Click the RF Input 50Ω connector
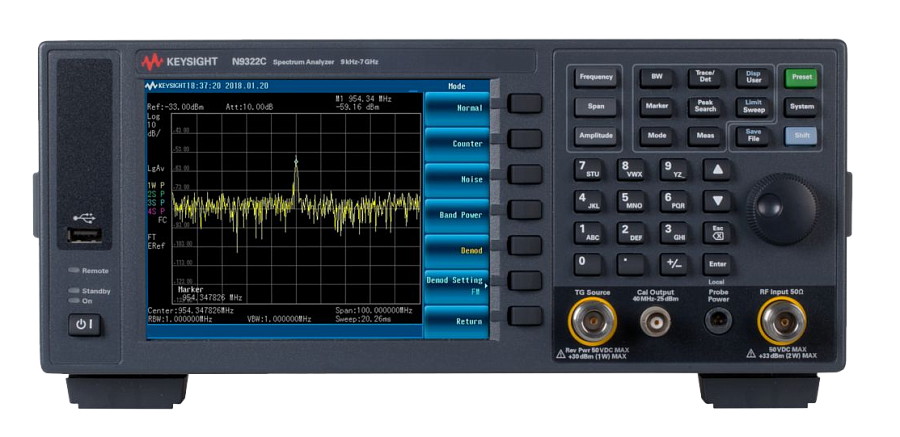This screenshot has height=437, width=900. click(781, 321)
